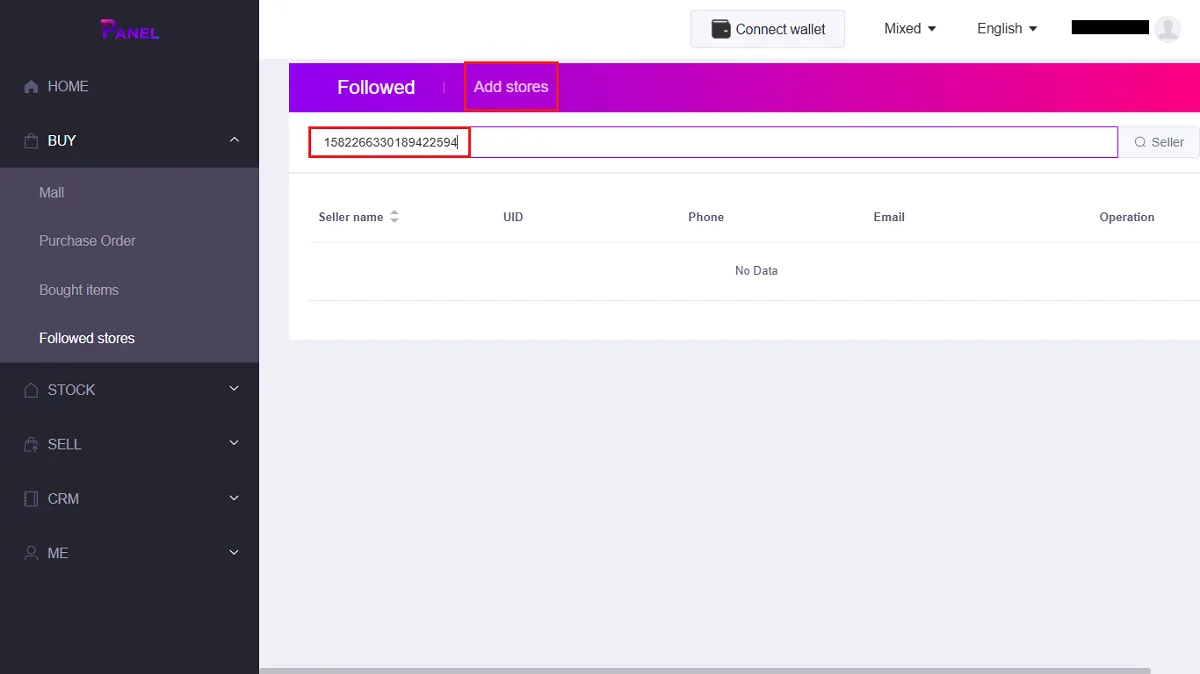The height and width of the screenshot is (674, 1200).
Task: Toggle sorting on the Seller name column
Action: [x=394, y=216]
